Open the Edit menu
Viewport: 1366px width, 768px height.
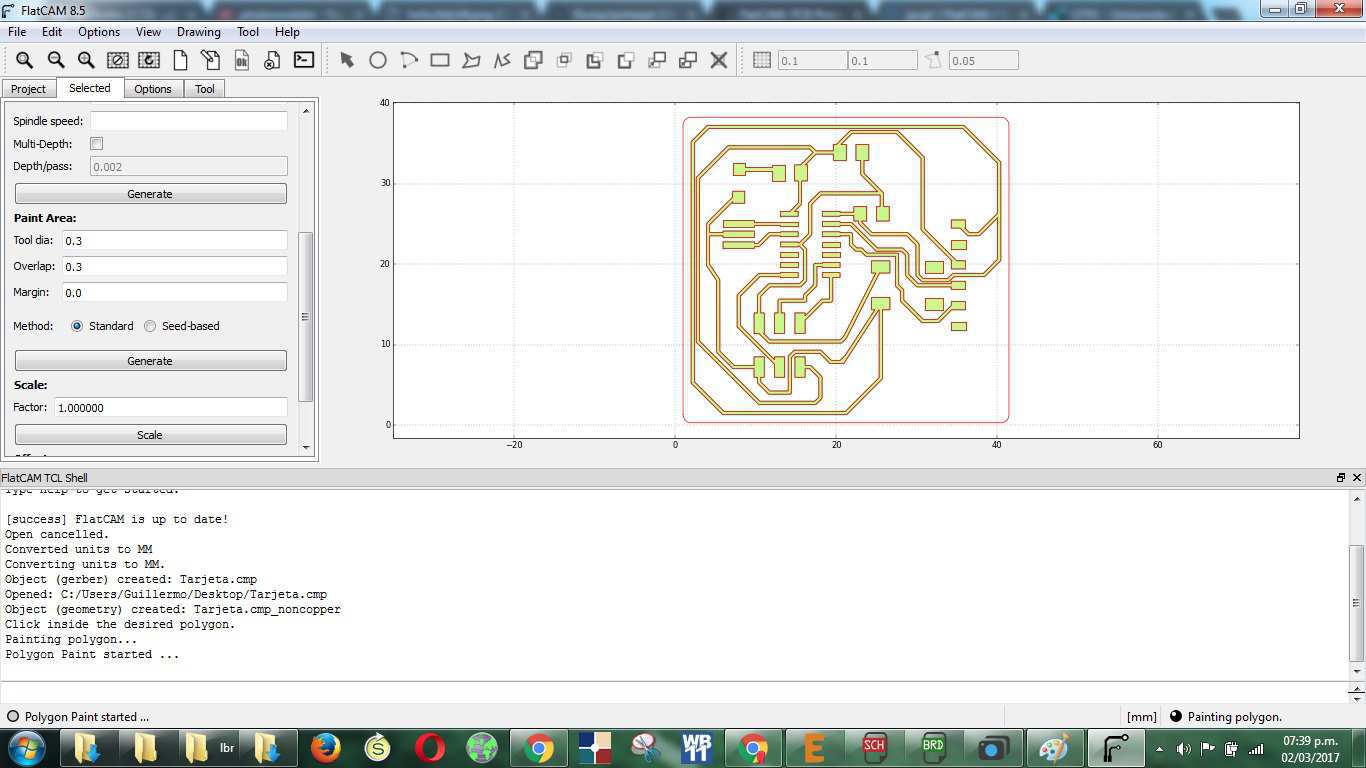(x=52, y=32)
